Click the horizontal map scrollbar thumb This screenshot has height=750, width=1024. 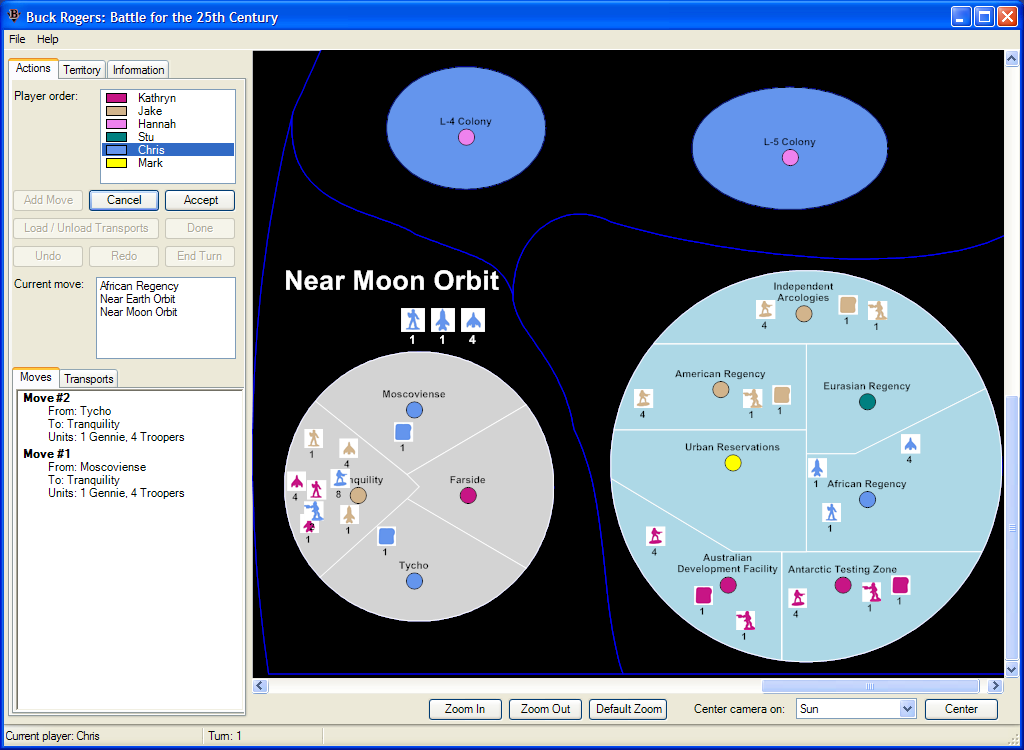[870, 686]
